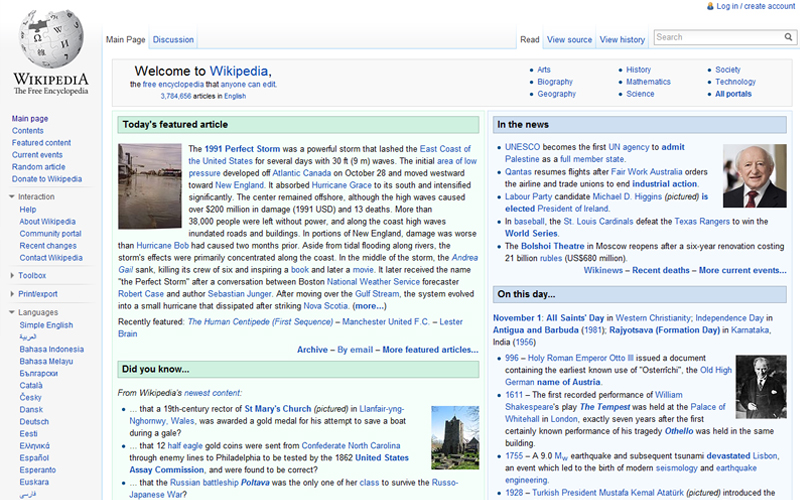This screenshot has height=500, width=800.
Task: Switch language to Esperanto
Action: click(38, 470)
